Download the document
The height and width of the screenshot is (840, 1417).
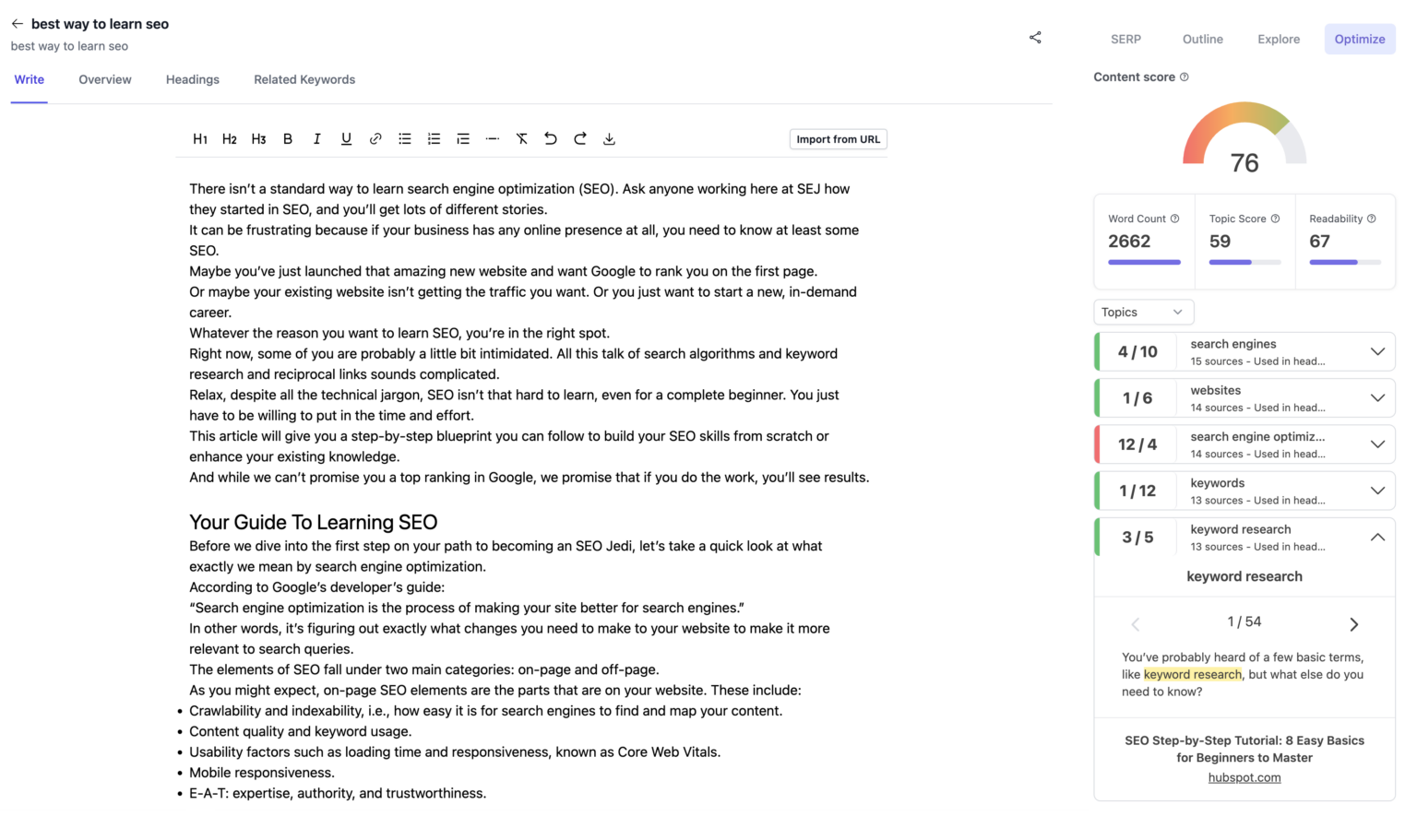pyautogui.click(x=609, y=138)
